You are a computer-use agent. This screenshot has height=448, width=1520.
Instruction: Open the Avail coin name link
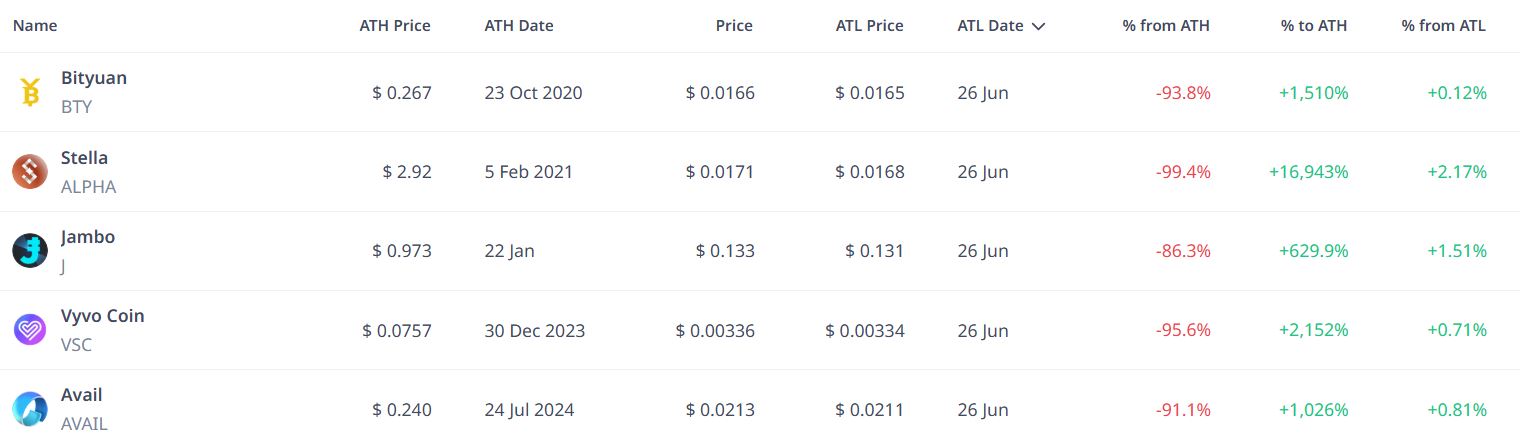[82, 395]
